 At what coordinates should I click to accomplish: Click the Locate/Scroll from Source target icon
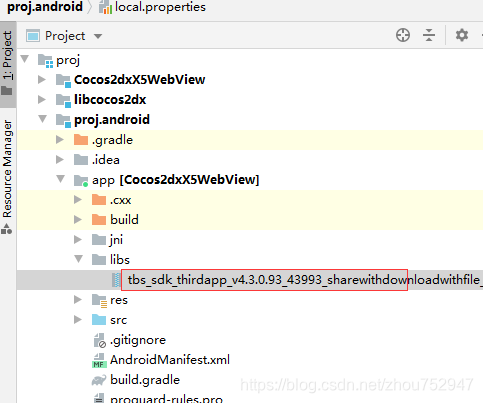(x=403, y=35)
